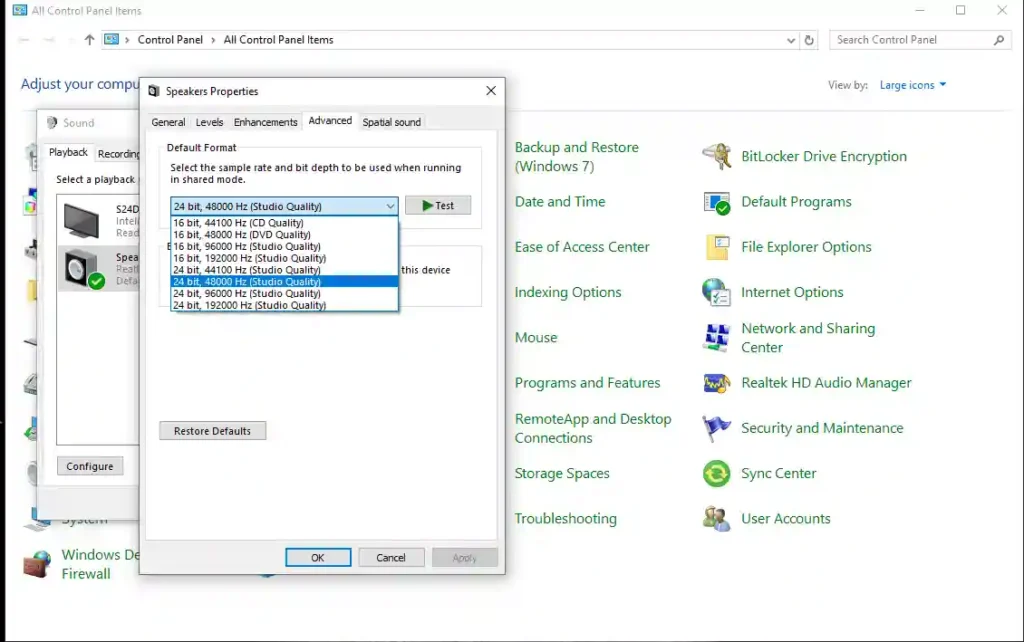Open the Internet Options globe icon

[x=716, y=292]
